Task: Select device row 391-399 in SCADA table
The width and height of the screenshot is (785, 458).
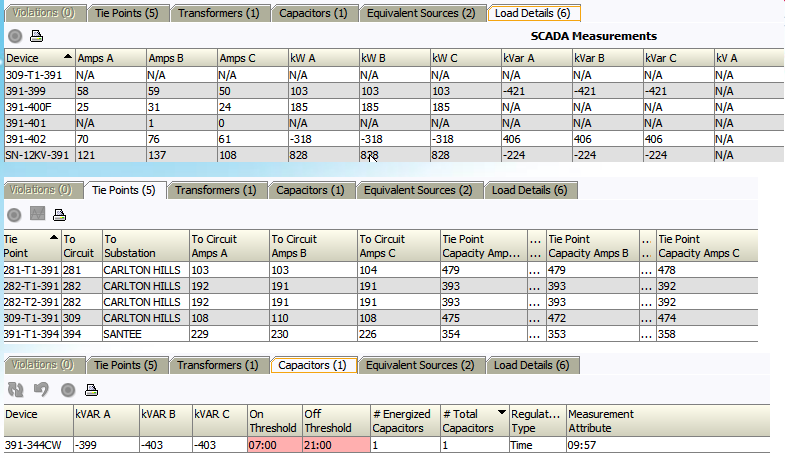Action: pos(394,91)
